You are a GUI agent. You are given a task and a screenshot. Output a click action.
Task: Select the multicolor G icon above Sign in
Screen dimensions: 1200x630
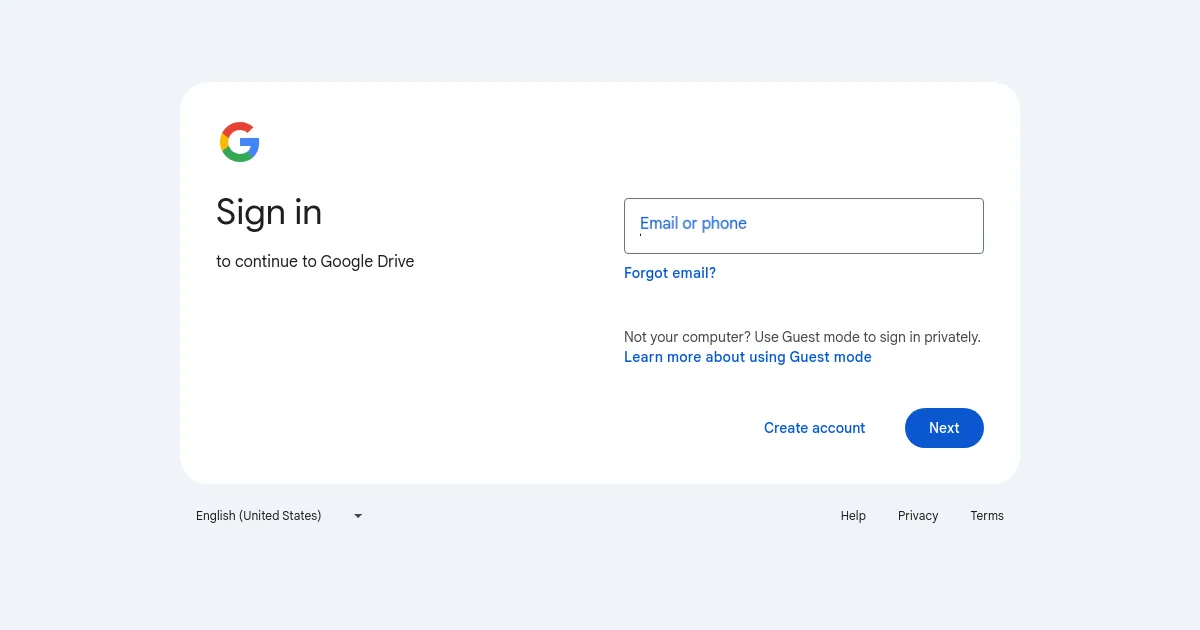(x=239, y=141)
